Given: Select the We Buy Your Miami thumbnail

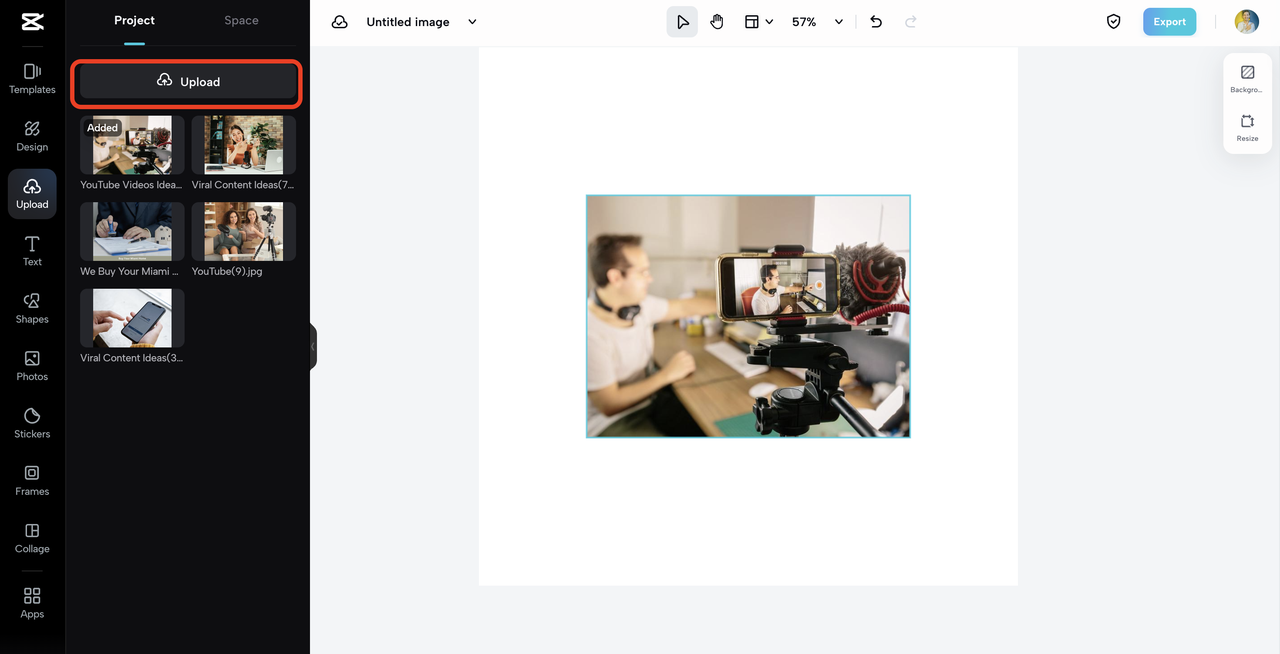Looking at the screenshot, I should point(132,232).
